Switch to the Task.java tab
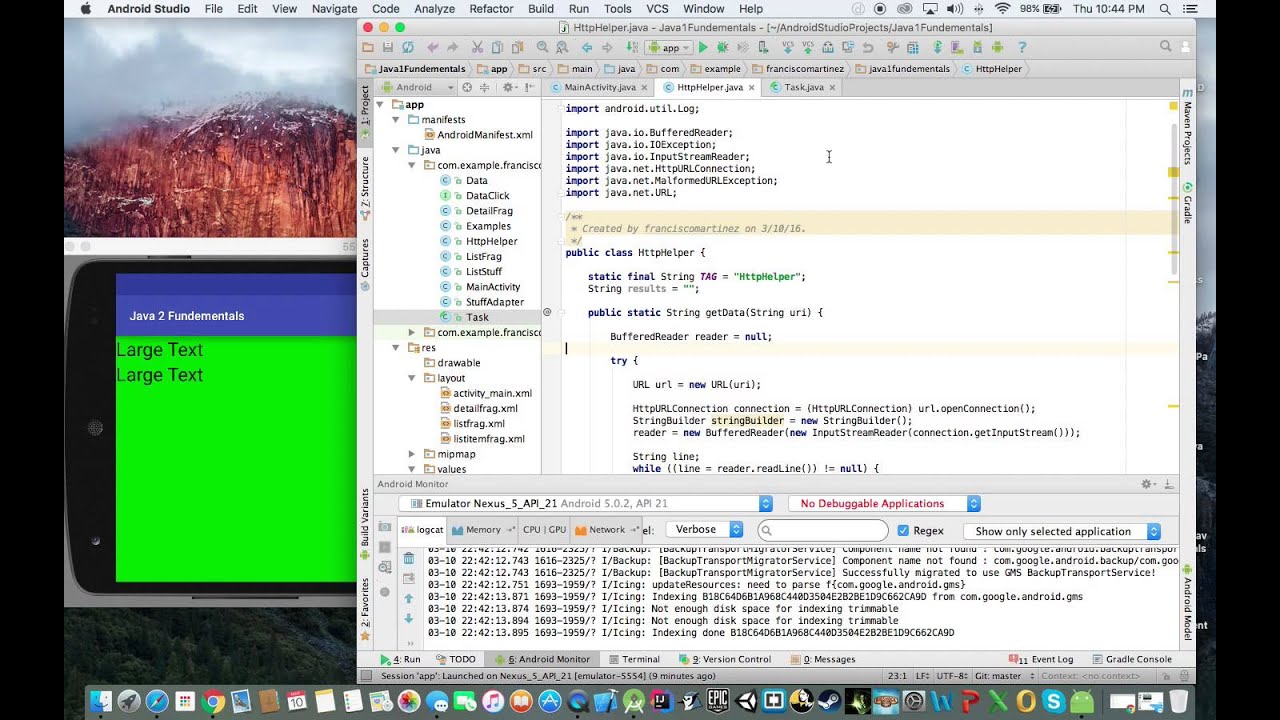Screen dimensions: 1280x720 [x=802, y=87]
